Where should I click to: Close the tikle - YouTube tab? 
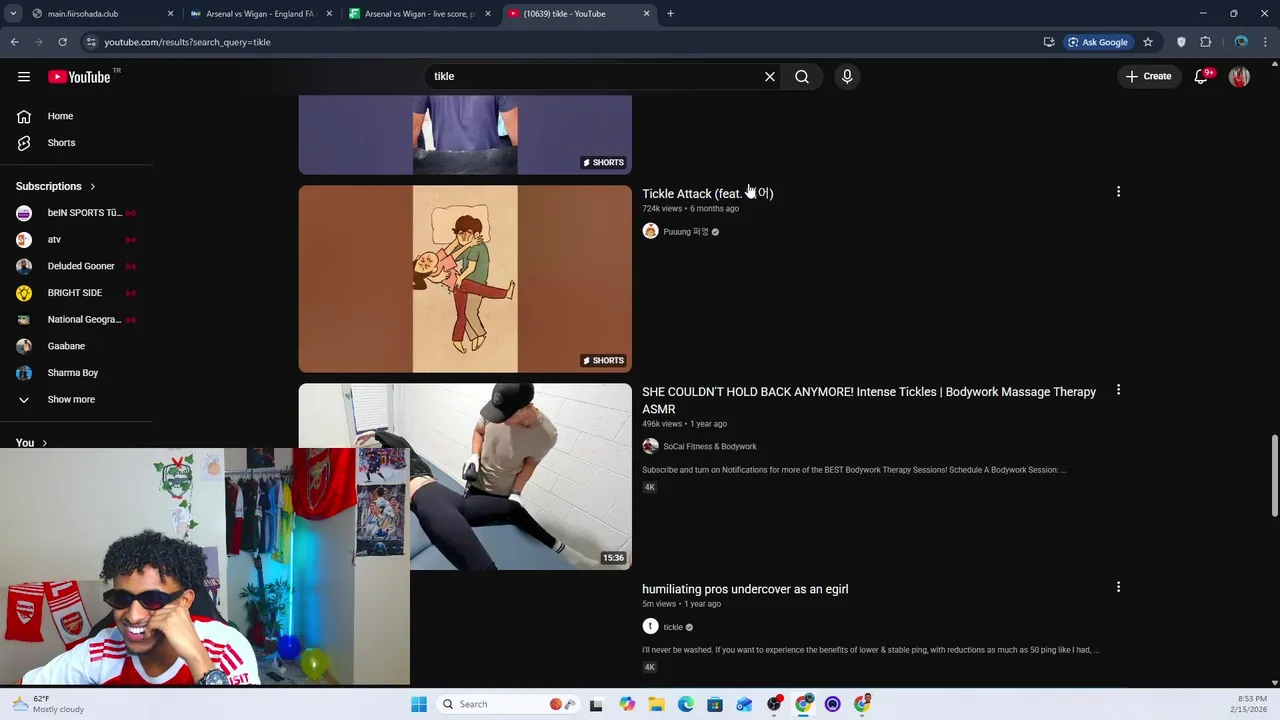pos(646,14)
